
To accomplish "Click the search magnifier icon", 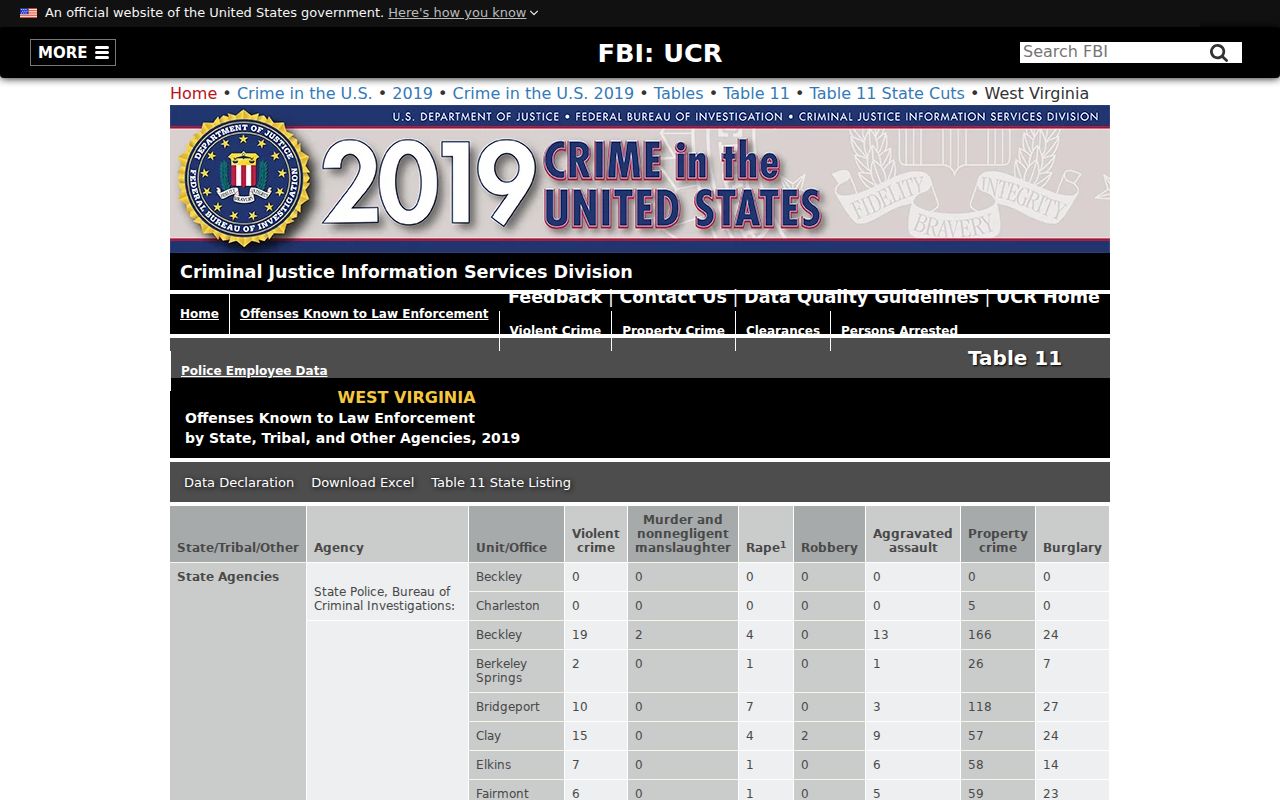I will [x=1219, y=53].
